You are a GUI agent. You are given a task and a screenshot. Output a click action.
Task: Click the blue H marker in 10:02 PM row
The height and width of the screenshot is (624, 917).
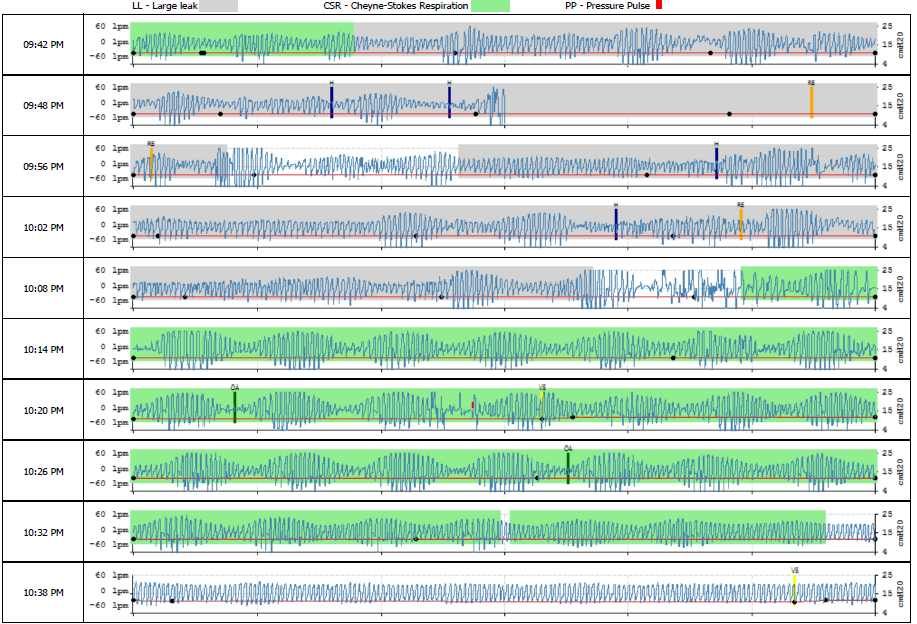click(616, 223)
